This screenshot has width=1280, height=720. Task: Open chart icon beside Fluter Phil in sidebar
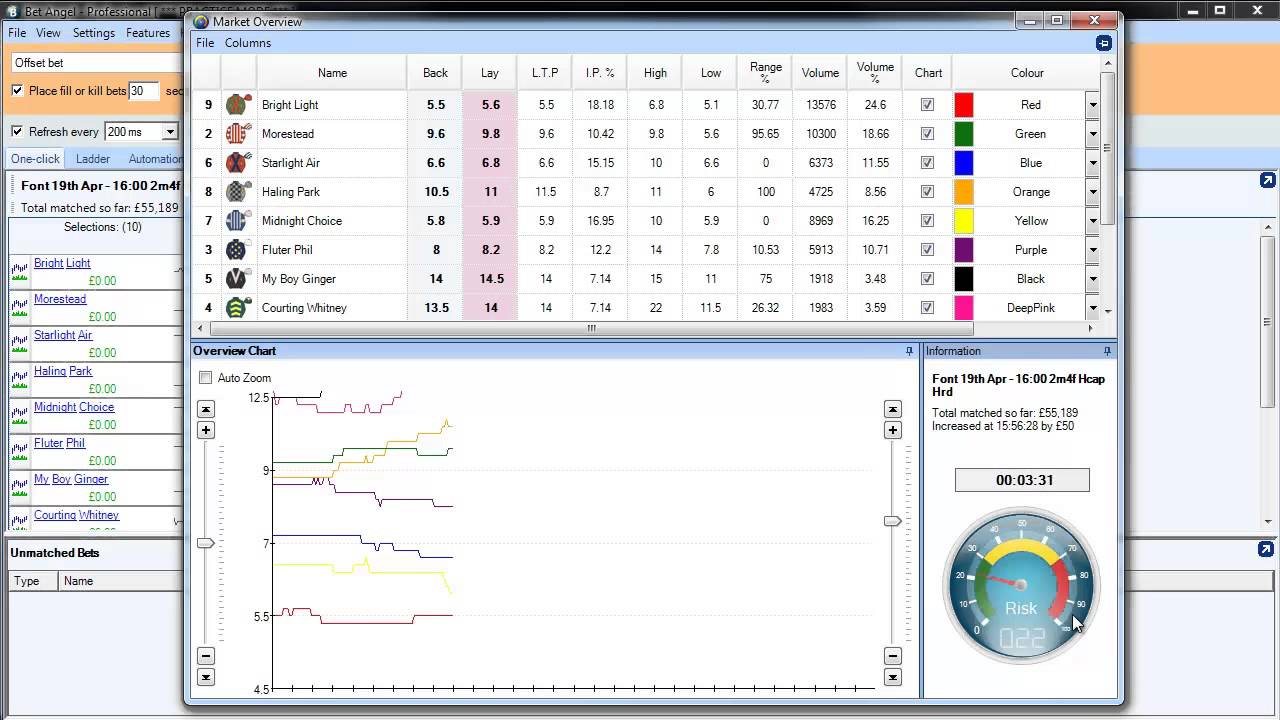coord(19,451)
